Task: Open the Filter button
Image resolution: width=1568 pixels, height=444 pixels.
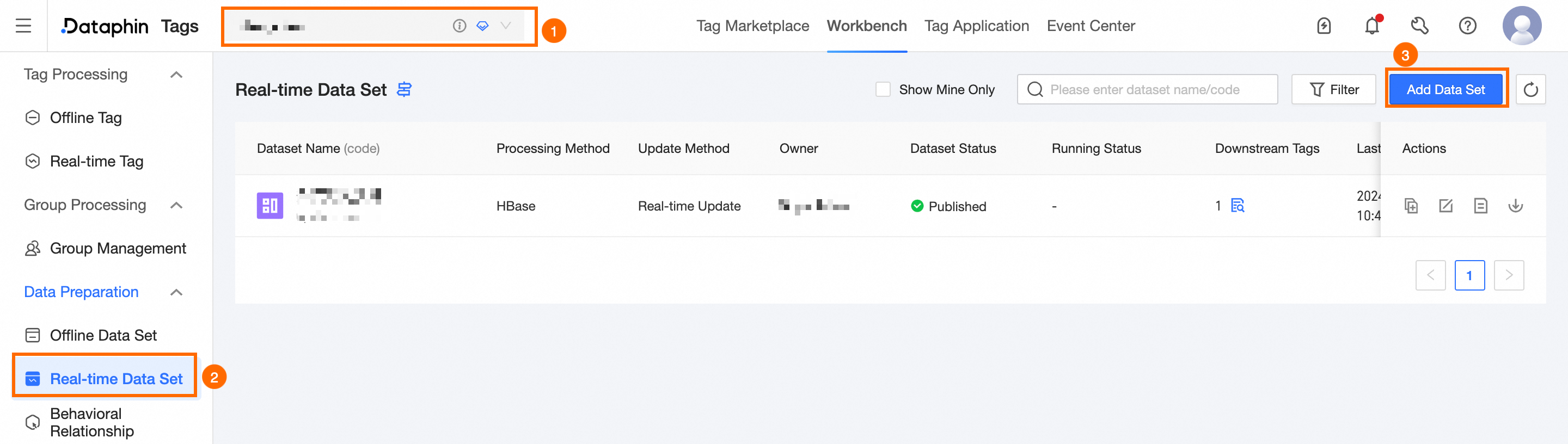Action: coord(1333,90)
